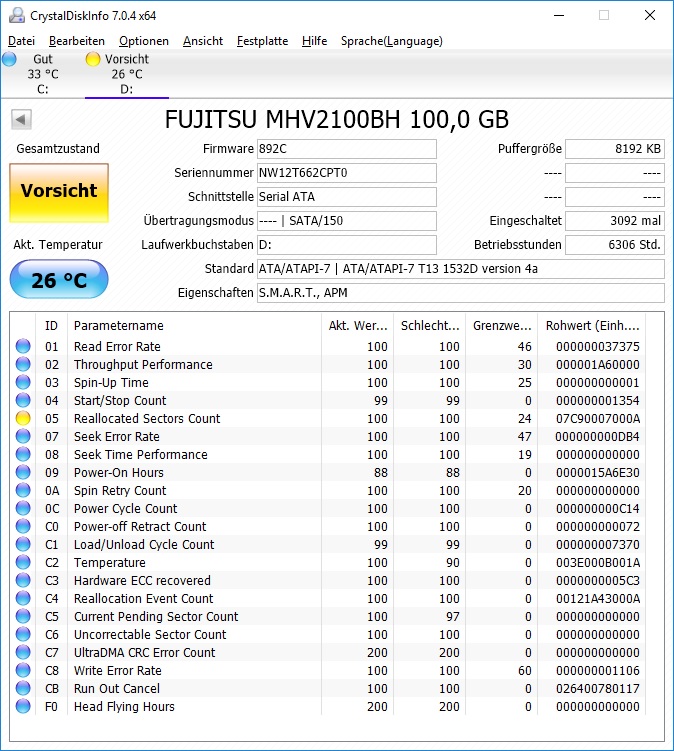
Task: Select the Reallocated Sectors Count row text
Action: pyautogui.click(x=147, y=419)
